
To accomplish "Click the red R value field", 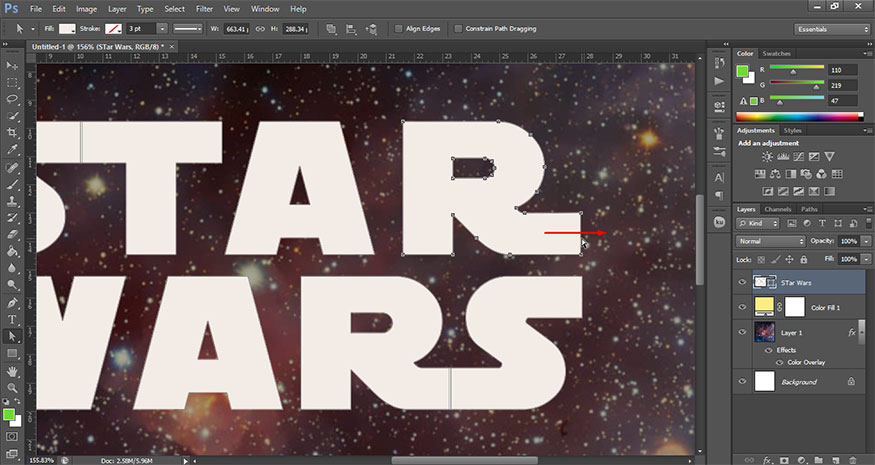I will 842,70.
